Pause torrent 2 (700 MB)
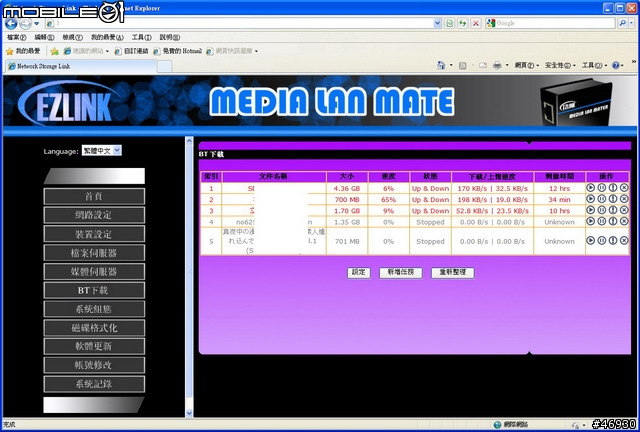 [x=602, y=198]
